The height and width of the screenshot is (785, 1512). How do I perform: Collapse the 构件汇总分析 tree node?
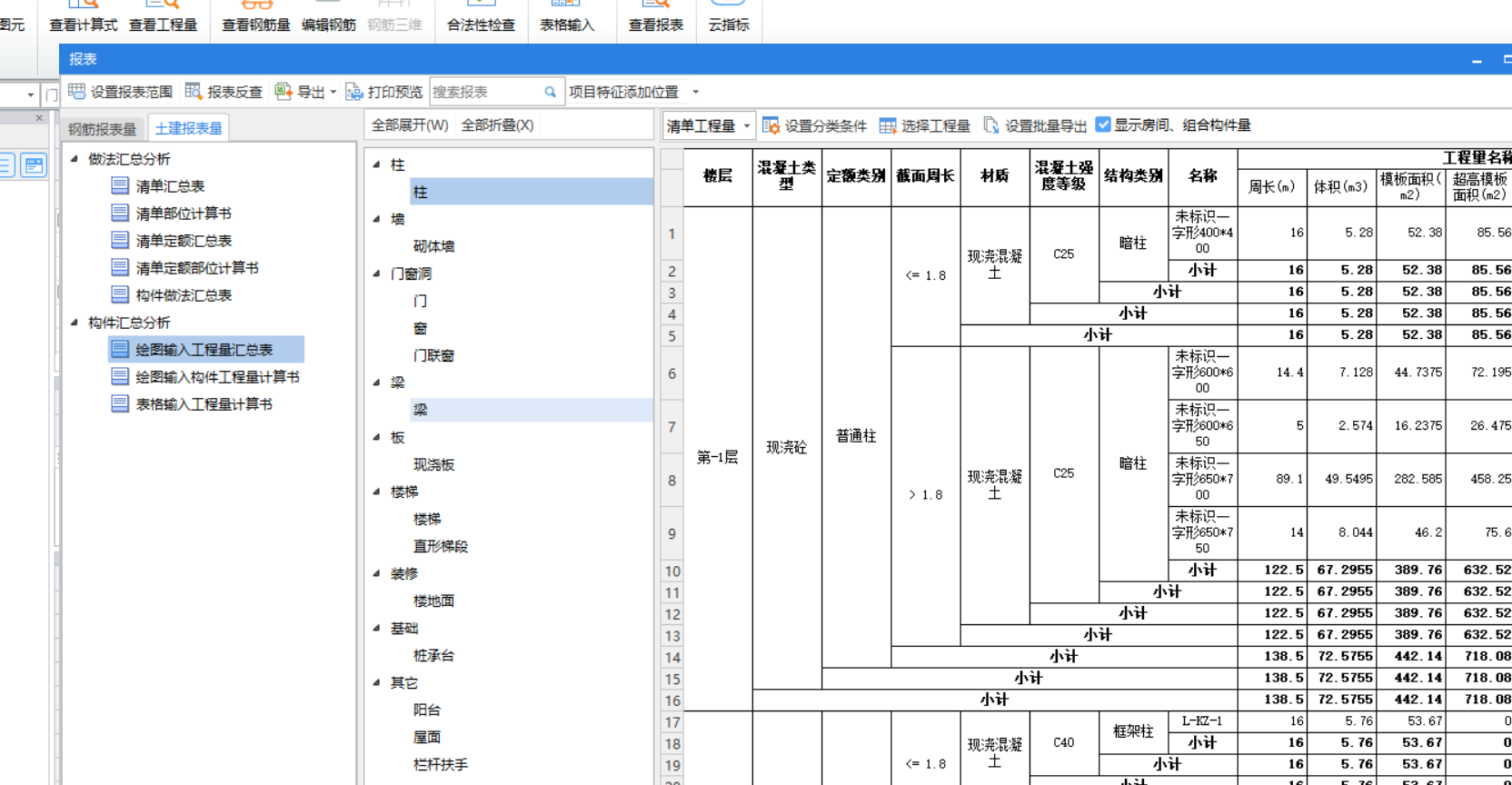pyautogui.click(x=75, y=322)
